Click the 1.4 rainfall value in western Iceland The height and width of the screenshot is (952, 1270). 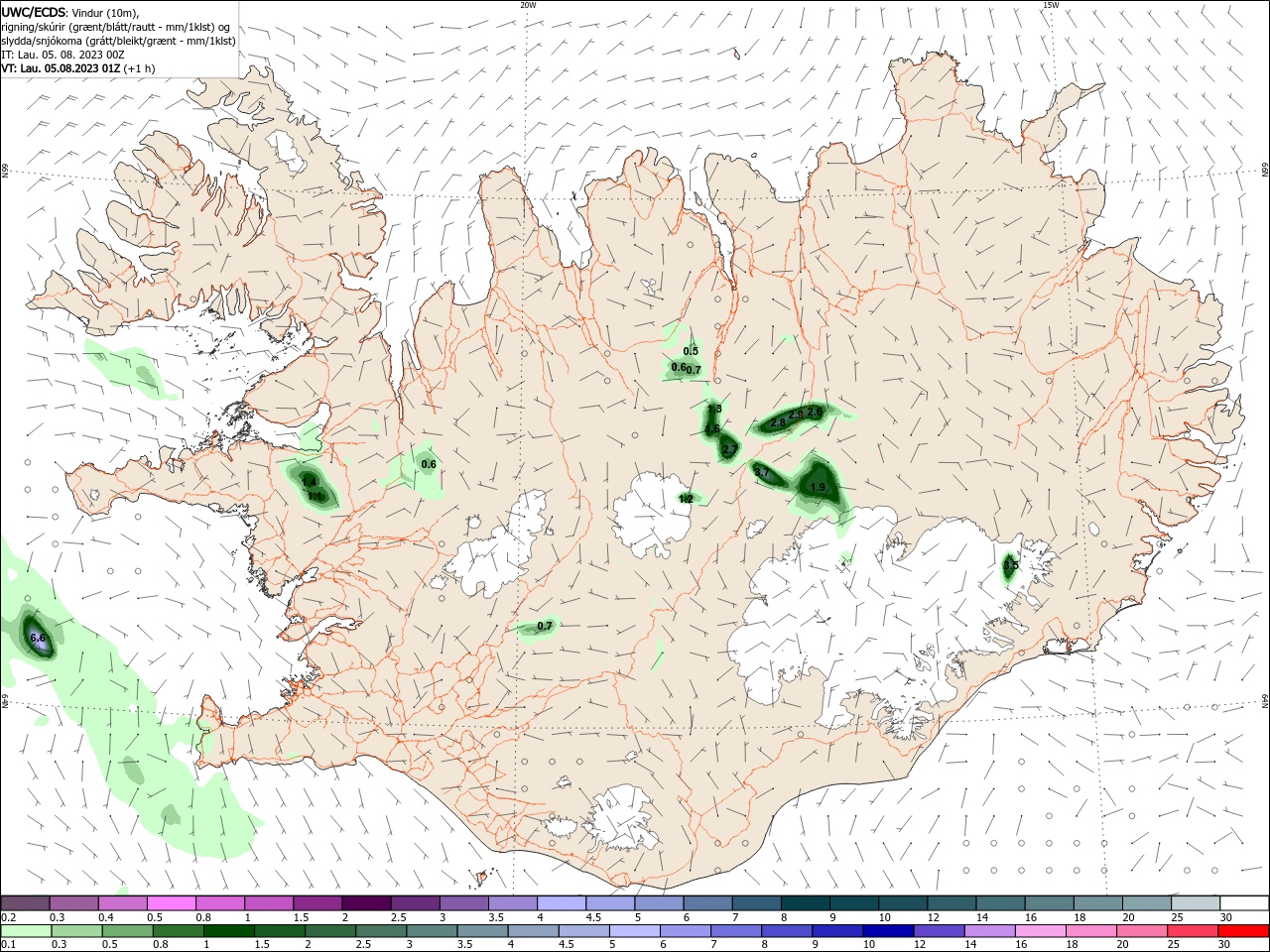(309, 482)
